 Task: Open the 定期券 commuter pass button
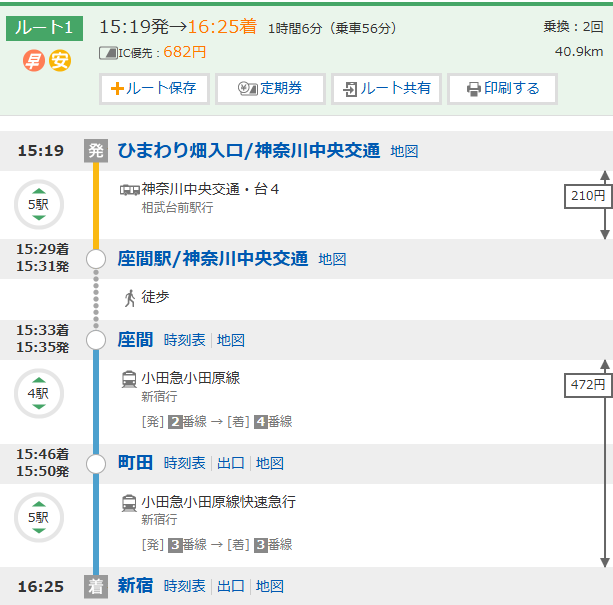(x=270, y=89)
